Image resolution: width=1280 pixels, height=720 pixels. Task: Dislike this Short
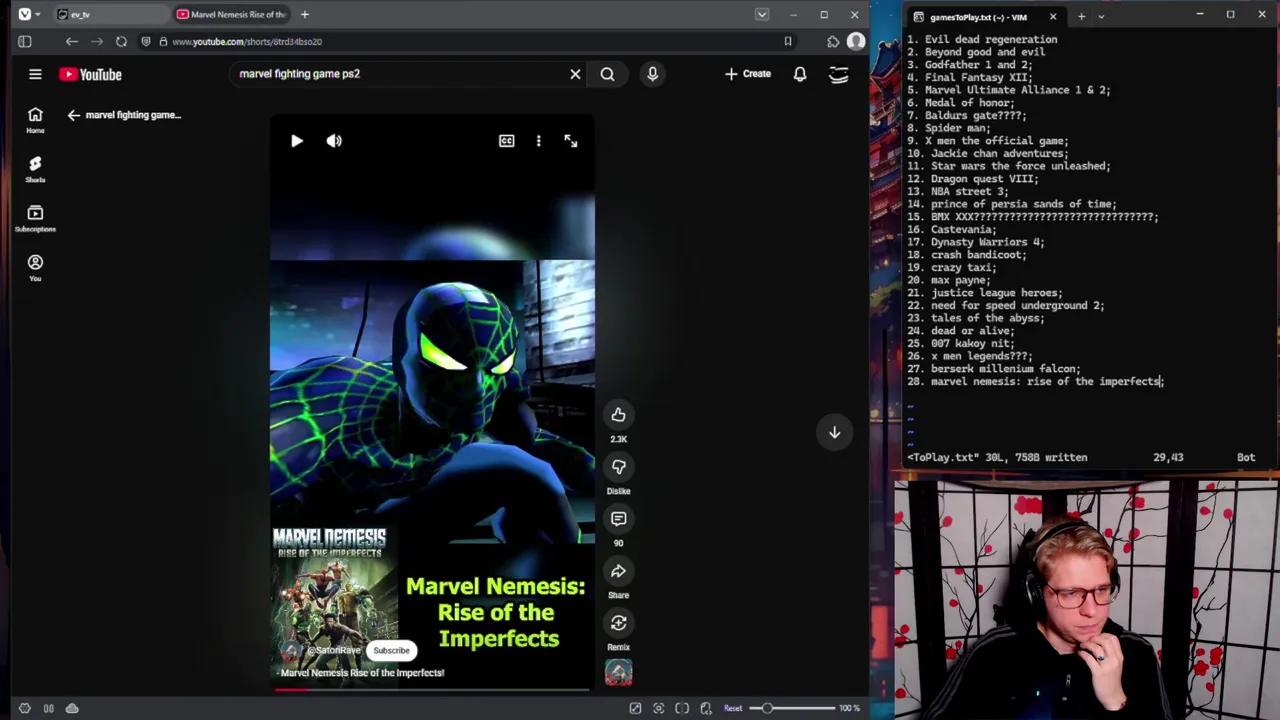618,467
